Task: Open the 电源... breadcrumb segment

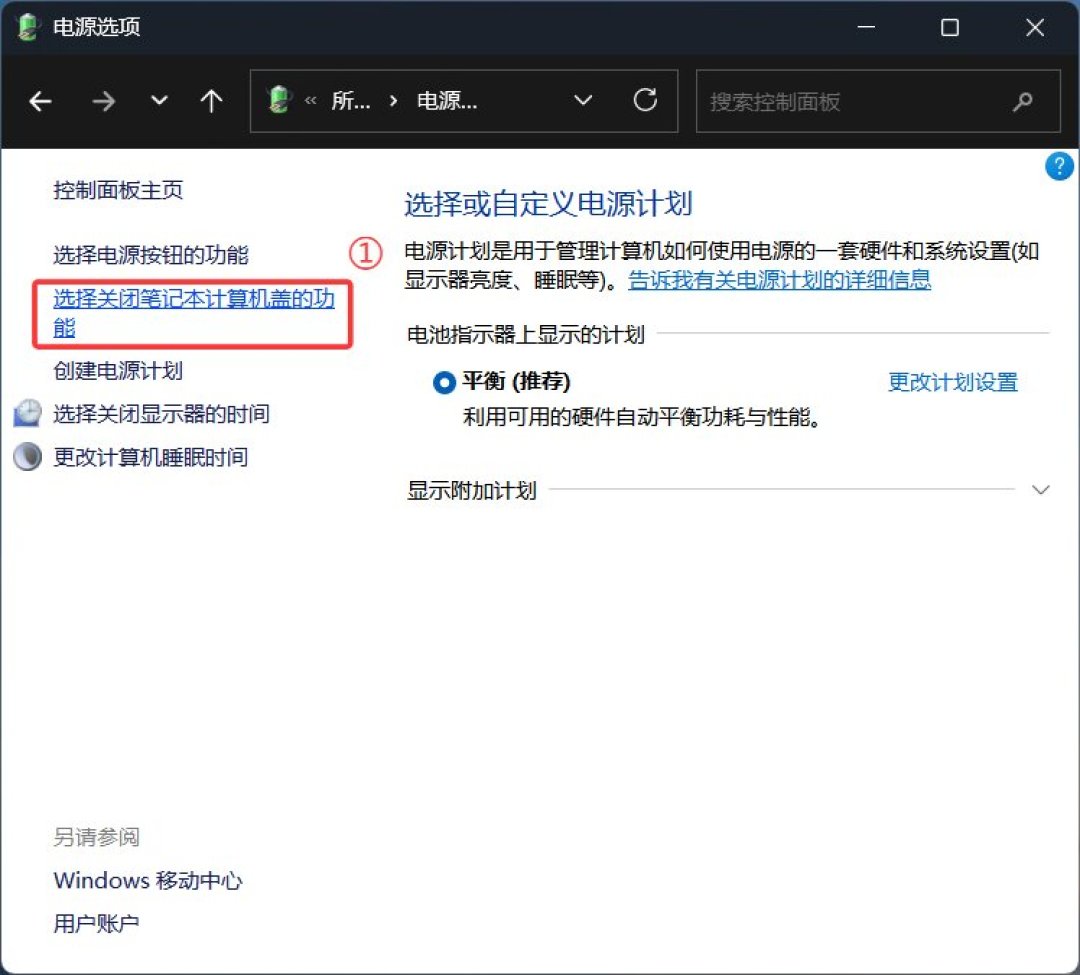Action: [447, 101]
